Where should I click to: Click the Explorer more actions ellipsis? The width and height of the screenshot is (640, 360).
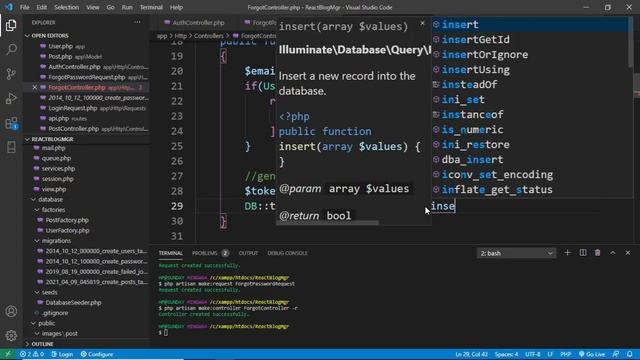pos(137,22)
